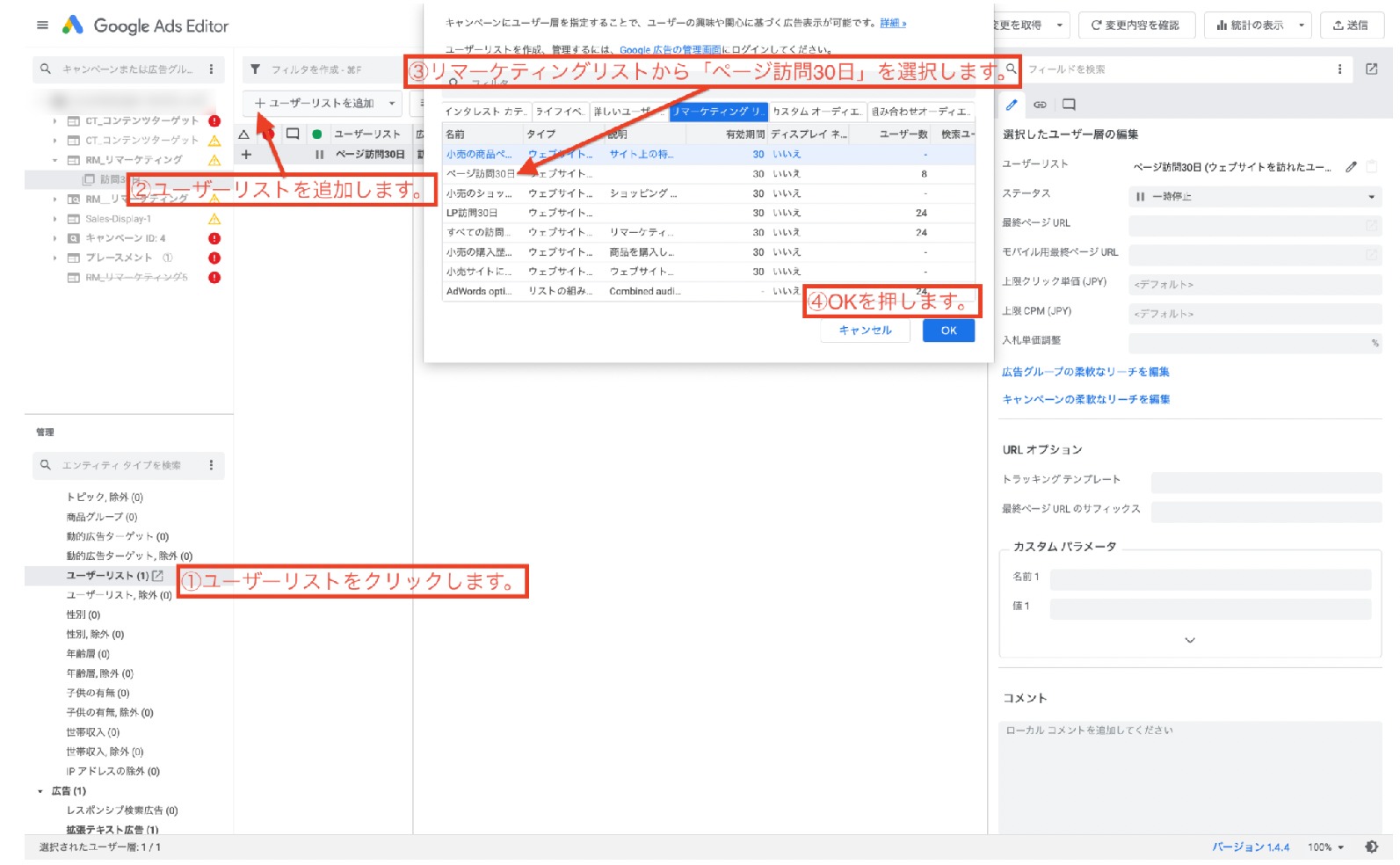Select the LP訪問30日 row
The width and height of the screenshot is (1400, 865).
[x=708, y=213]
